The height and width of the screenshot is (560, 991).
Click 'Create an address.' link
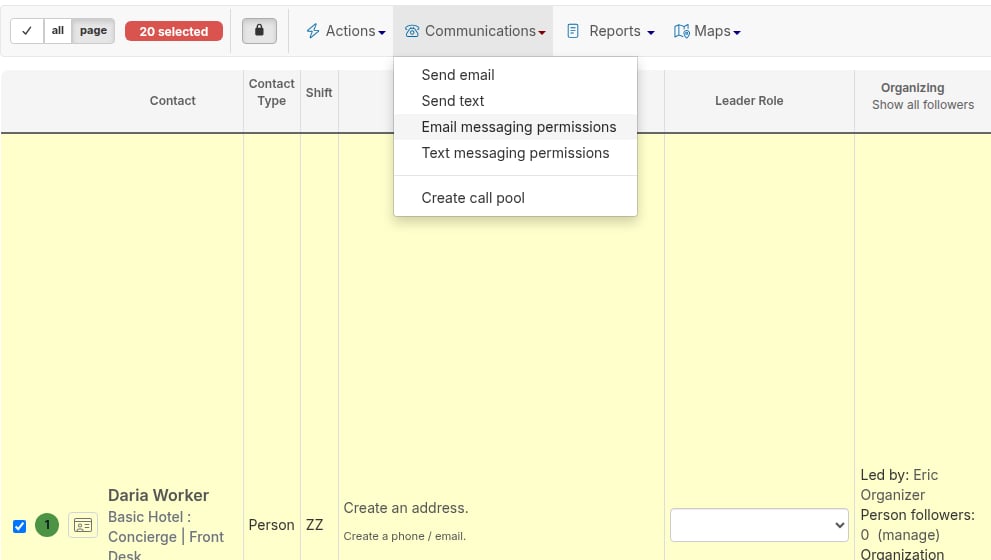click(x=406, y=508)
